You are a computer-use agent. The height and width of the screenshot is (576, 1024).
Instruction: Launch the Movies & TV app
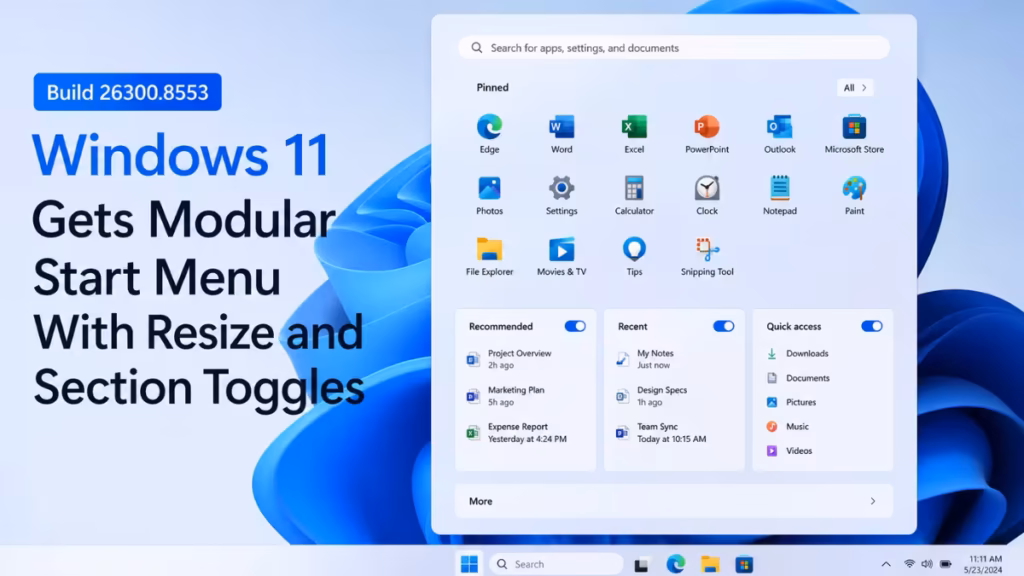coord(562,256)
